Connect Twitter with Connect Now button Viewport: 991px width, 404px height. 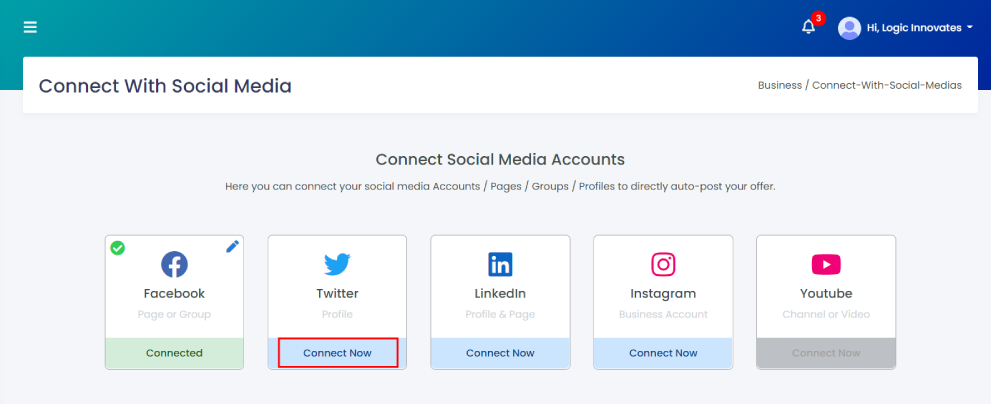tap(337, 353)
